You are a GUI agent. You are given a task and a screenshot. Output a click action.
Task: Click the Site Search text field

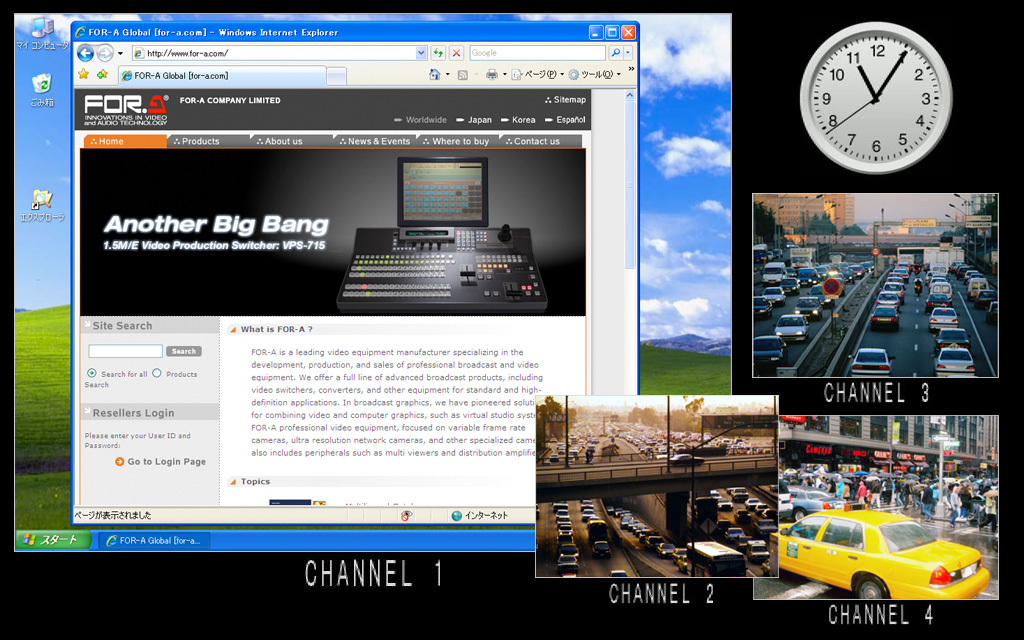(125, 352)
